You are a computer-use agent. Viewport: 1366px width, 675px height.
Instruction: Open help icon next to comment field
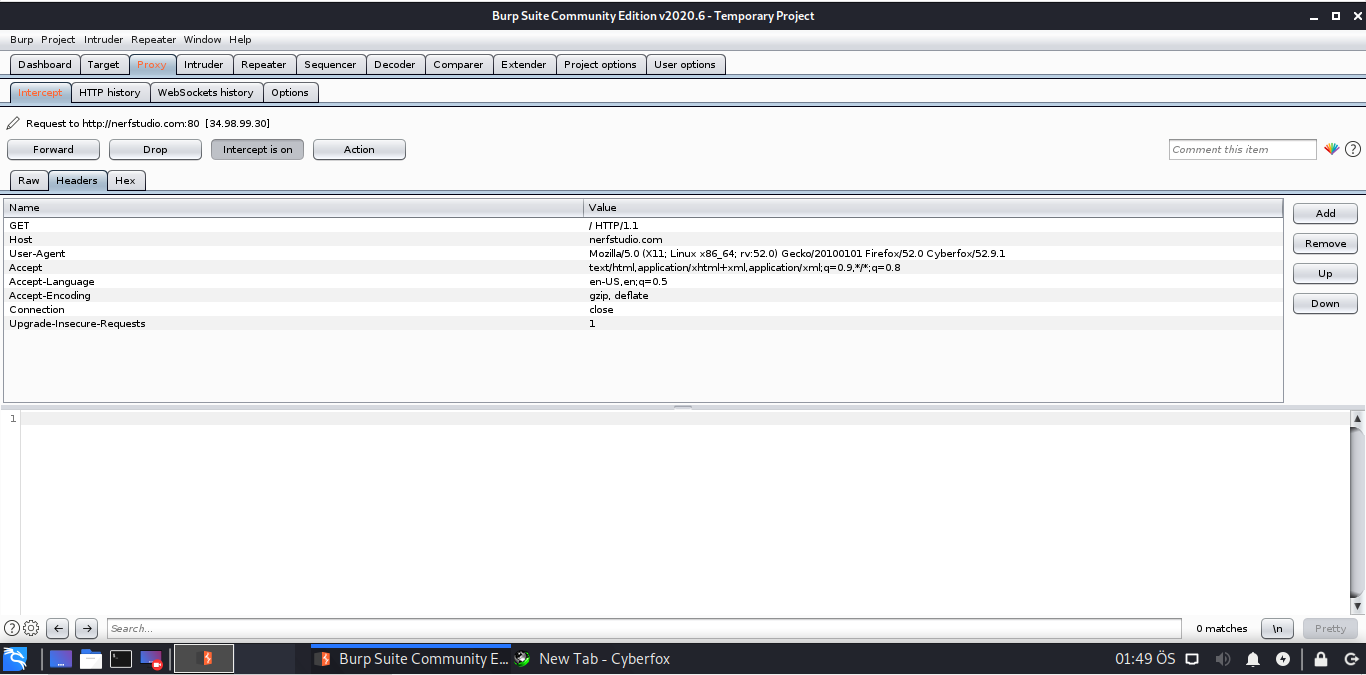tap(1353, 149)
